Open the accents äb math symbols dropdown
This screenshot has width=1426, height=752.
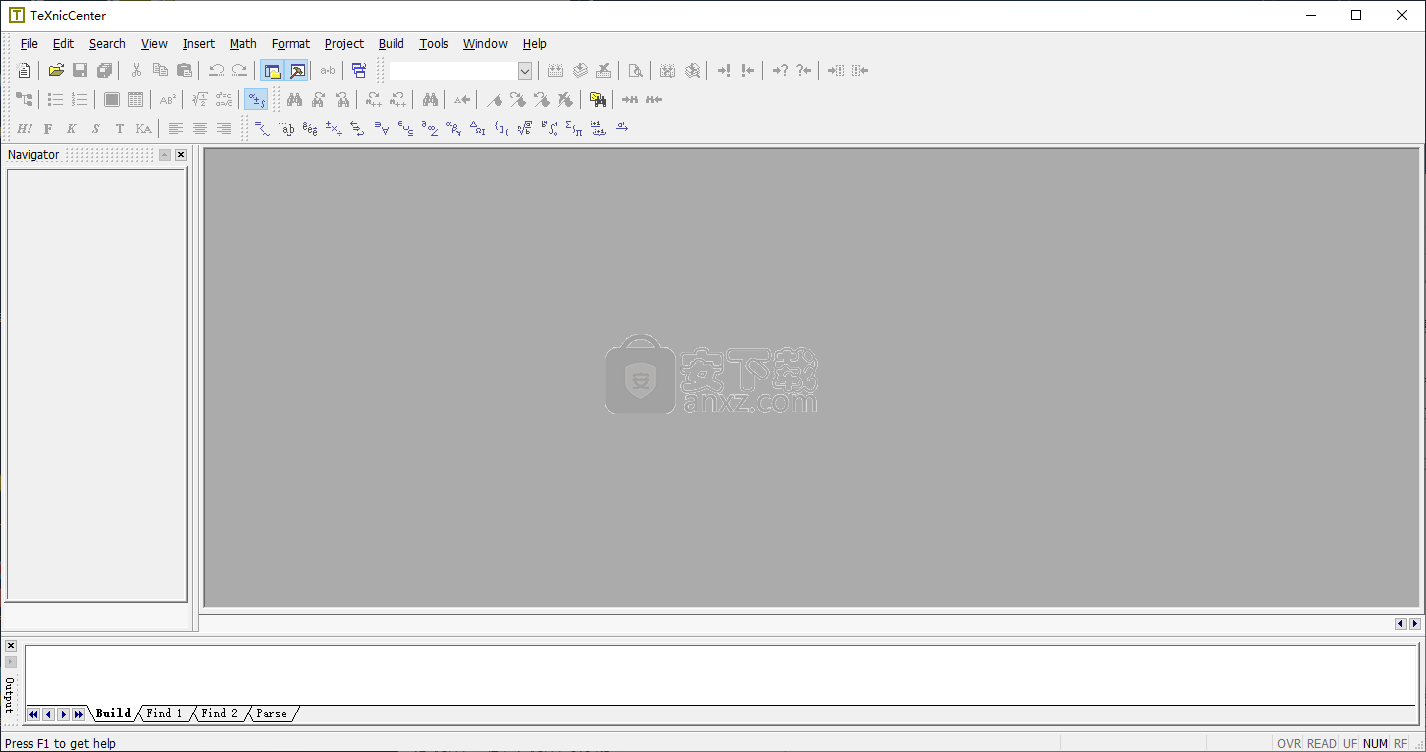286,129
